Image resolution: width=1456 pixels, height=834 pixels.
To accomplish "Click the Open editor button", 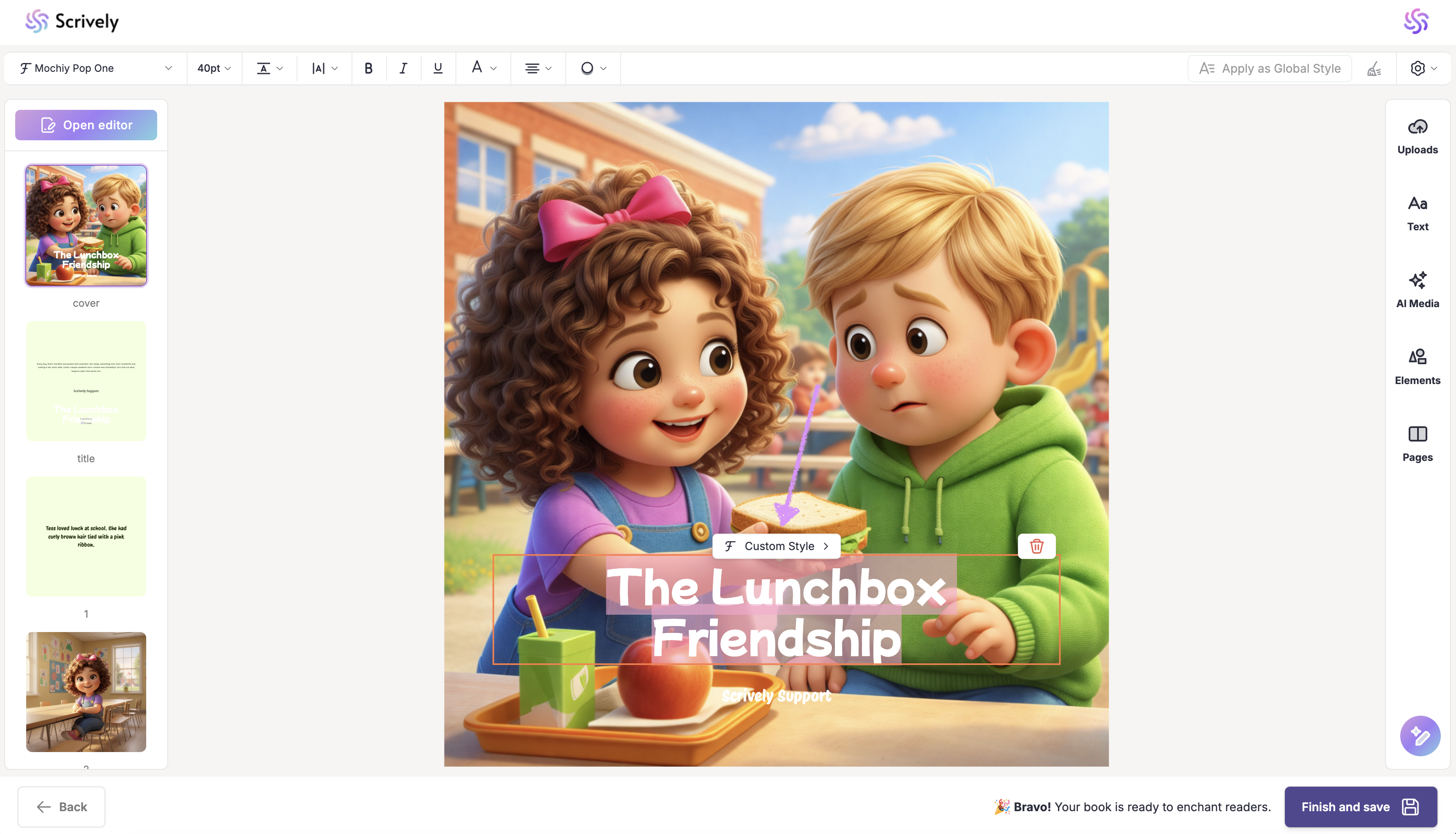I will point(86,125).
